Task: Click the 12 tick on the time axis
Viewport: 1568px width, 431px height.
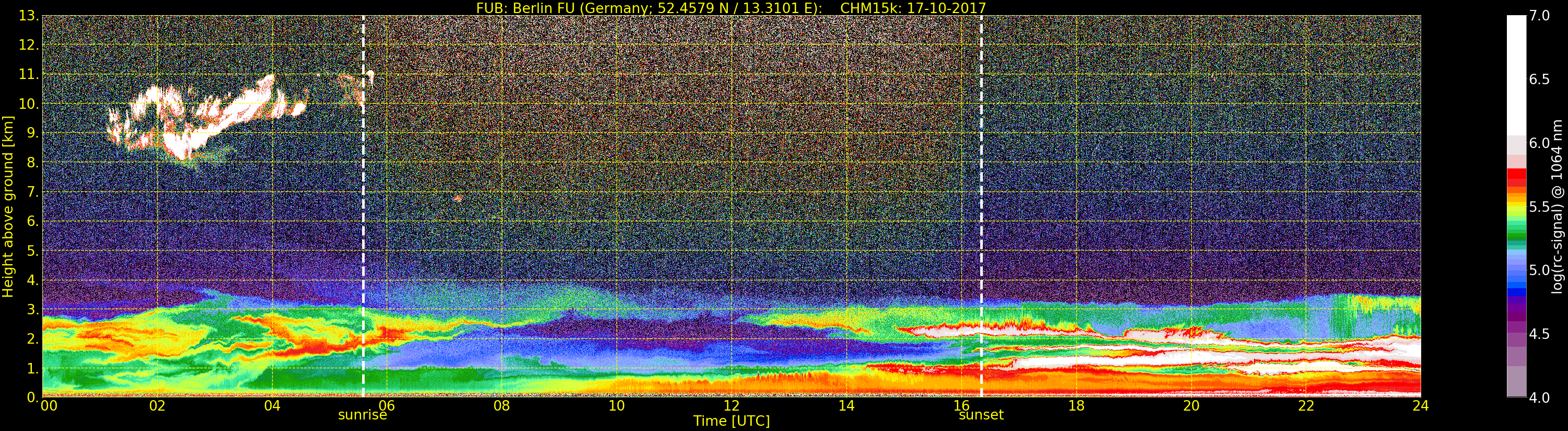Action: click(731, 405)
